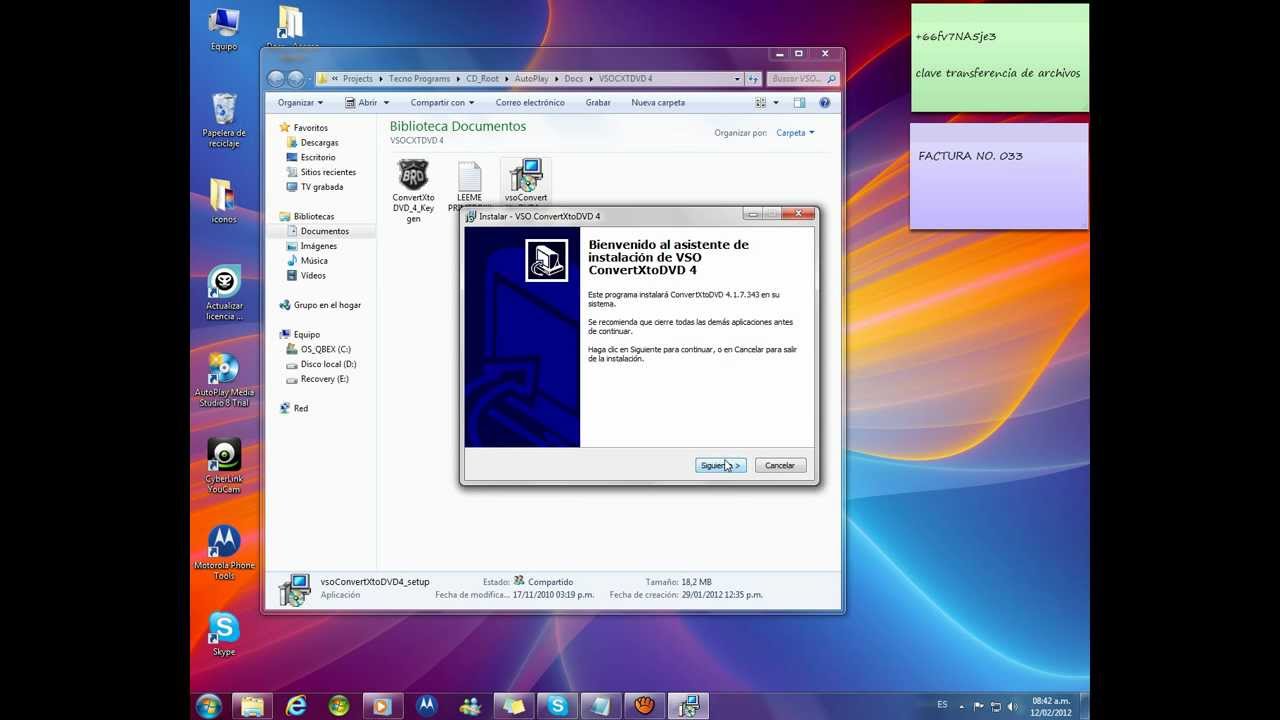Click the FACTURA NO. 033 sticky note
Image resolution: width=1280 pixels, height=720 pixels.
(999, 176)
